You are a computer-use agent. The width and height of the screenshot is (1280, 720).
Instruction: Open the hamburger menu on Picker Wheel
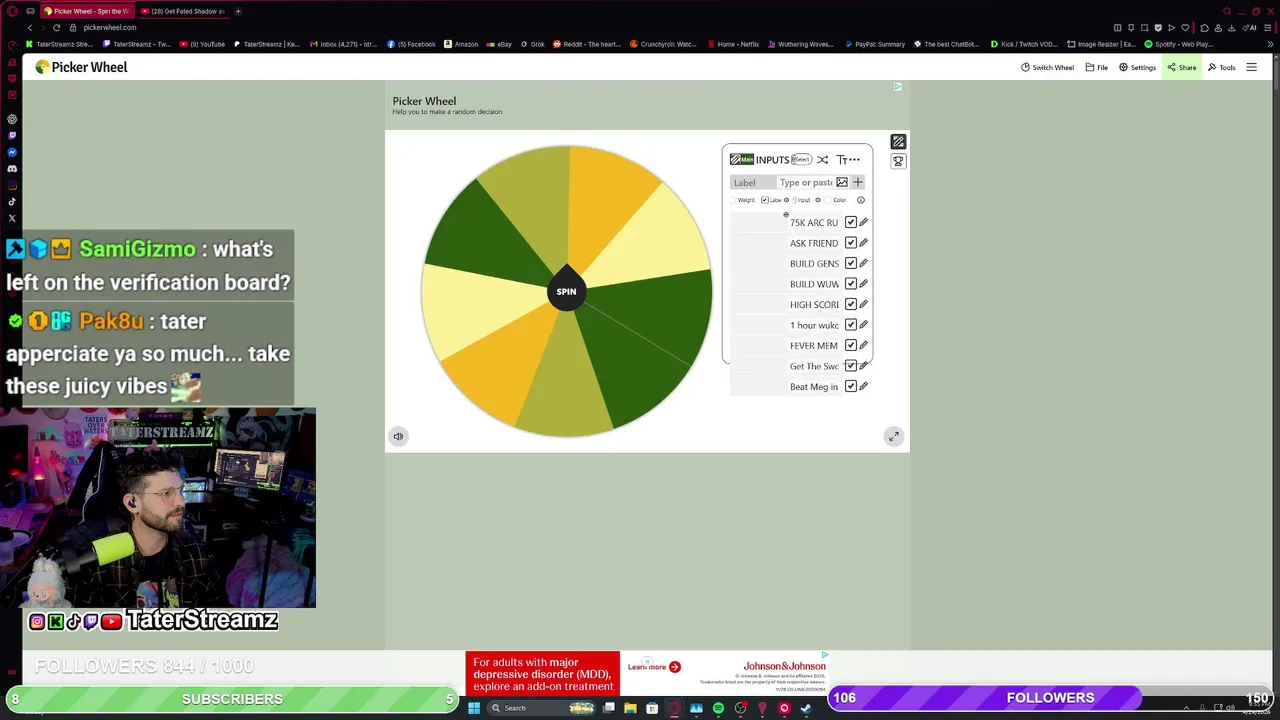click(1251, 67)
